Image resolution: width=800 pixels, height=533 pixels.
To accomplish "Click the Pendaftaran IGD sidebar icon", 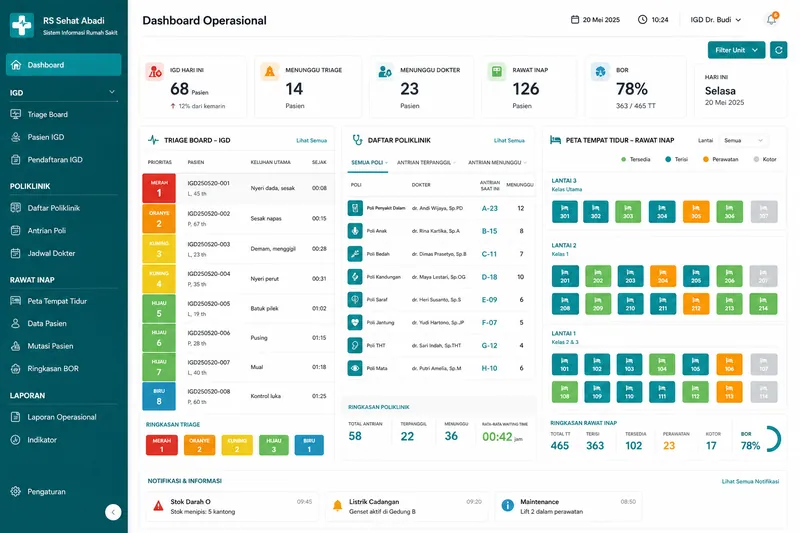I will (x=16, y=160).
